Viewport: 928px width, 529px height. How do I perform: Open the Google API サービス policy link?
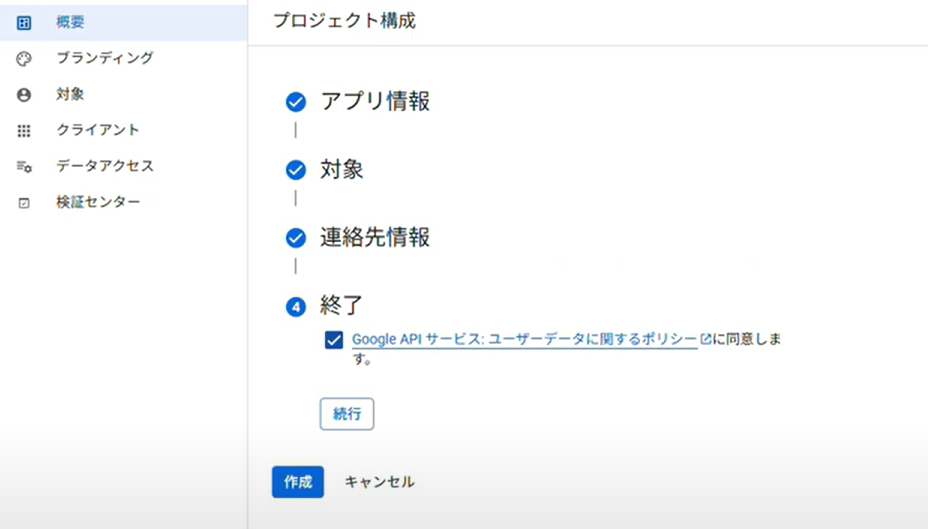coord(524,339)
